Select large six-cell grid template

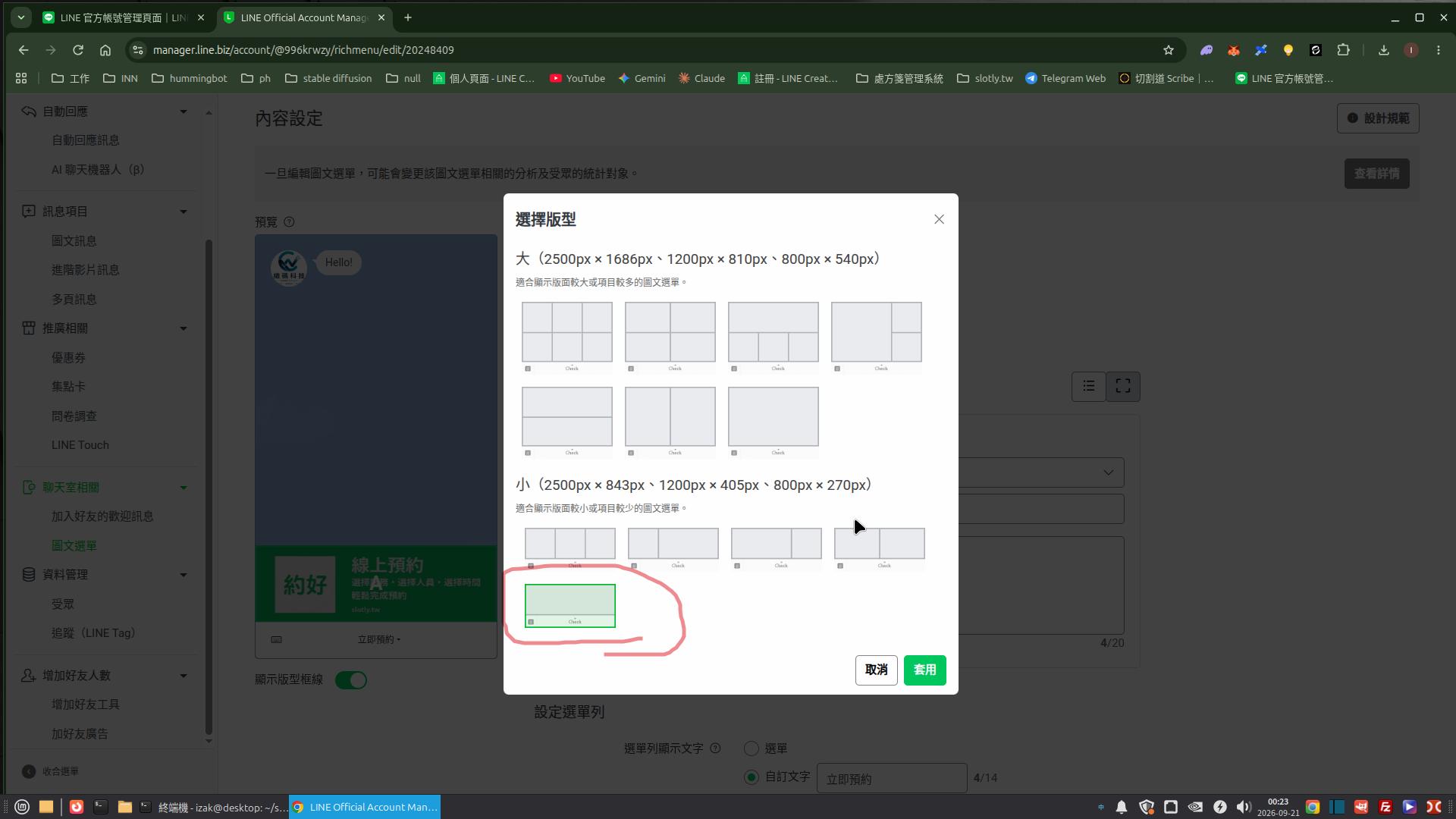(x=567, y=337)
